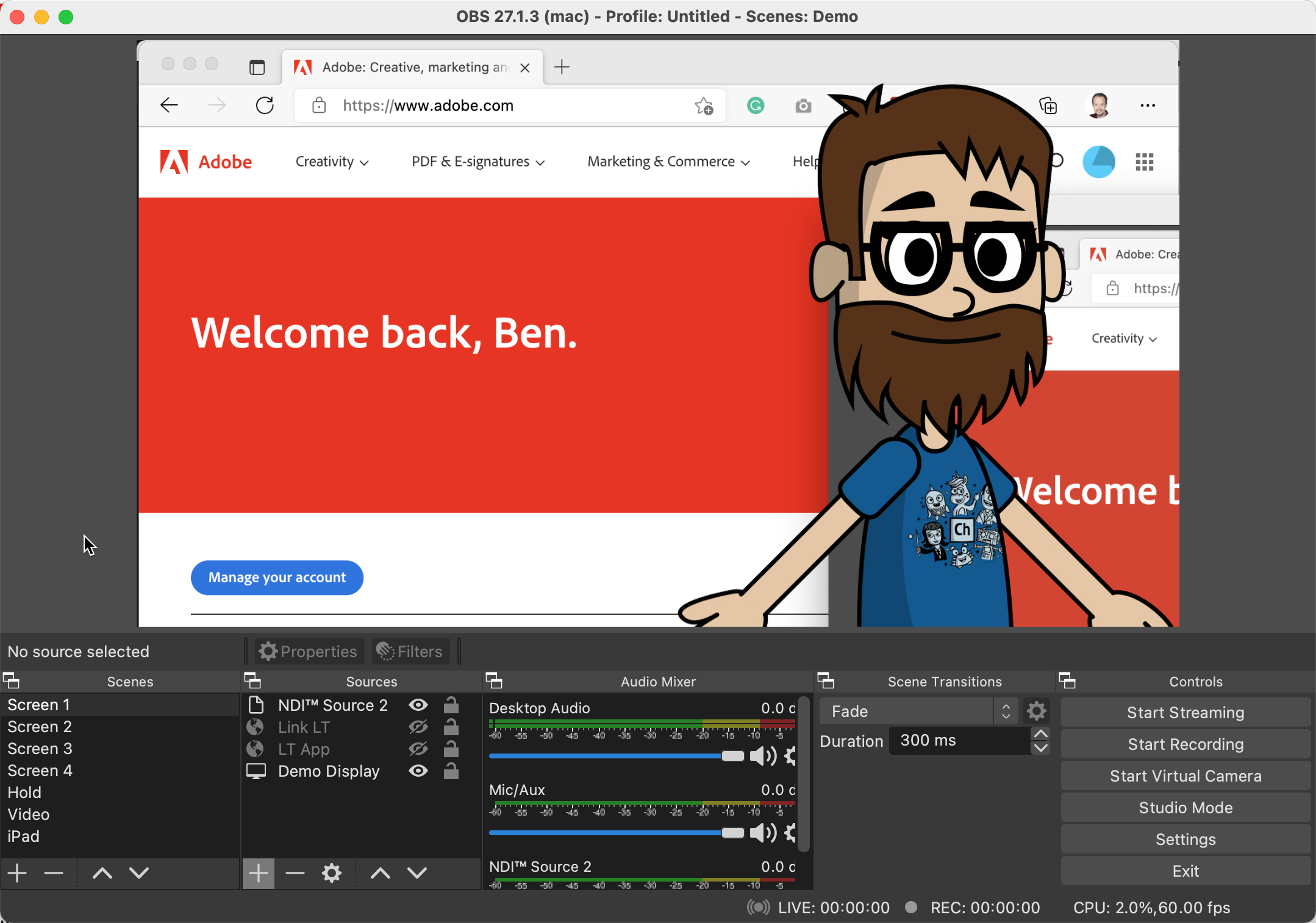The image size is (1316, 923).
Task: Move source down in Sources list
Action: point(417,873)
